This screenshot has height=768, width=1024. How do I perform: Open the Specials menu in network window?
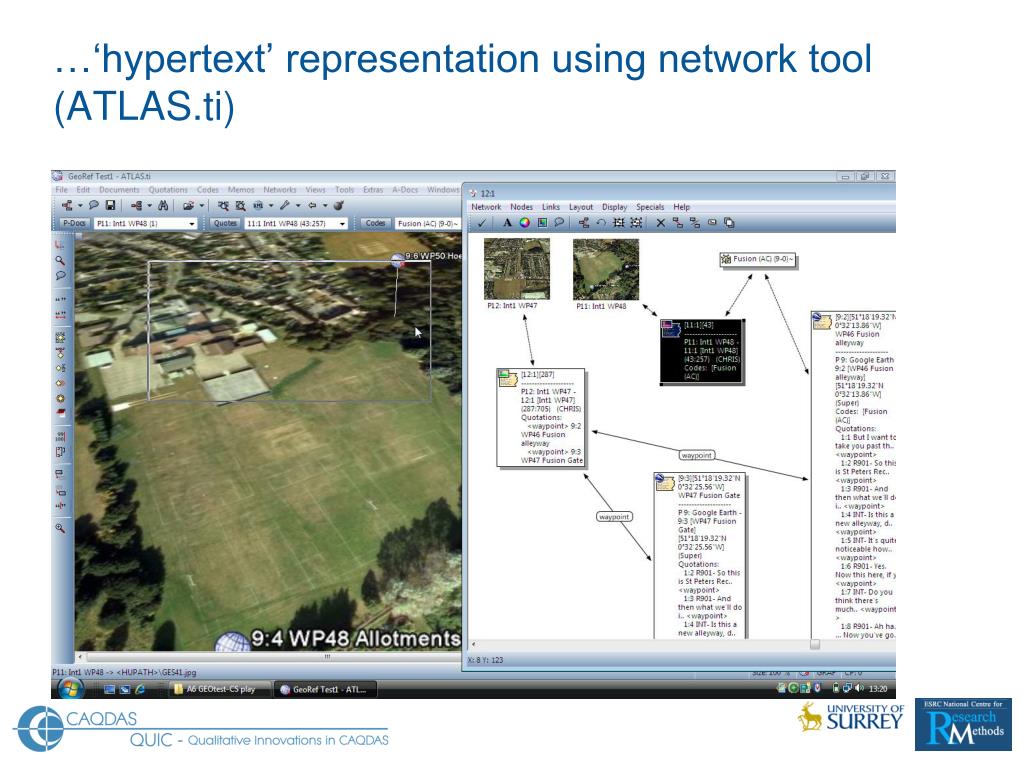[650, 206]
